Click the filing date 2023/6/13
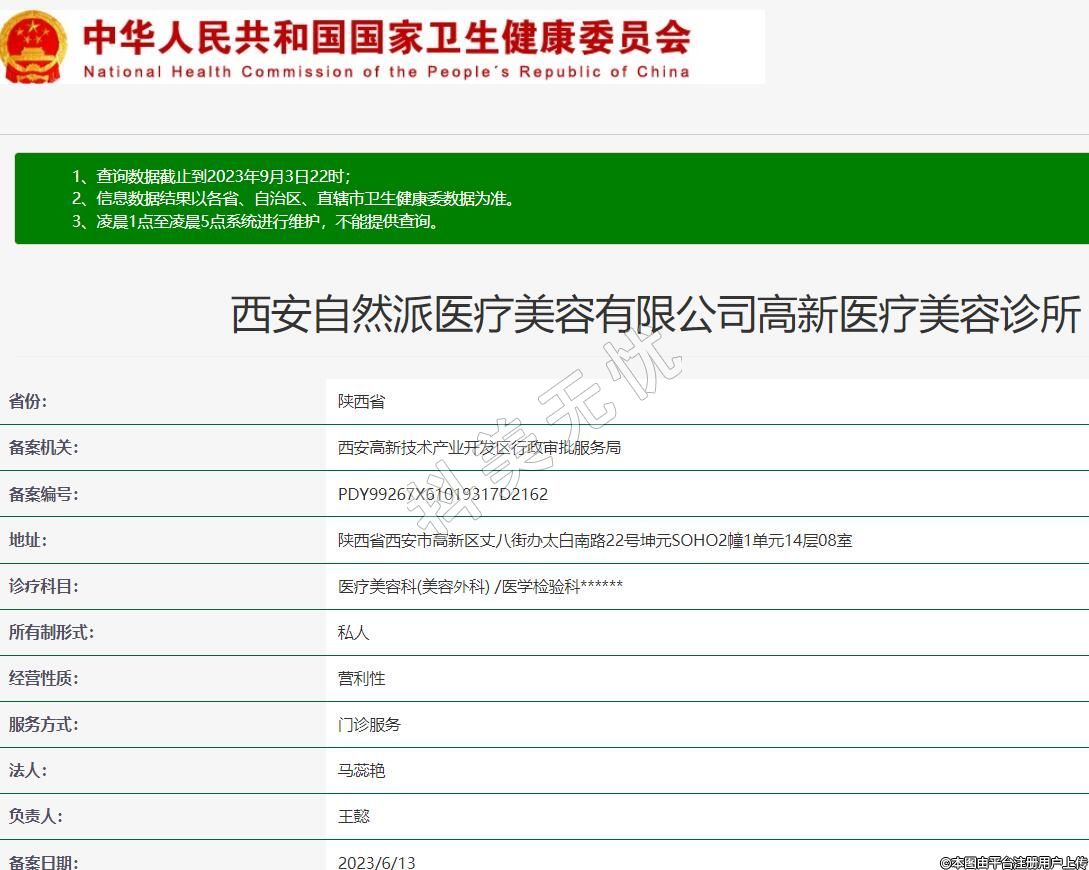 376,862
